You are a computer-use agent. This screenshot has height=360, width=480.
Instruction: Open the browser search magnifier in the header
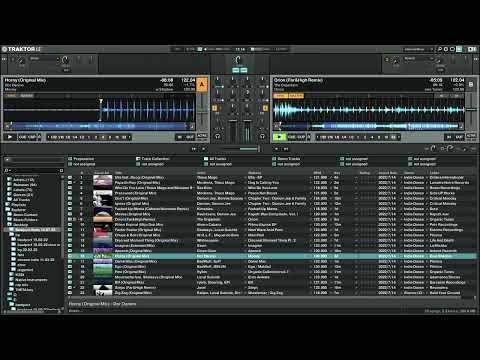coord(440,49)
